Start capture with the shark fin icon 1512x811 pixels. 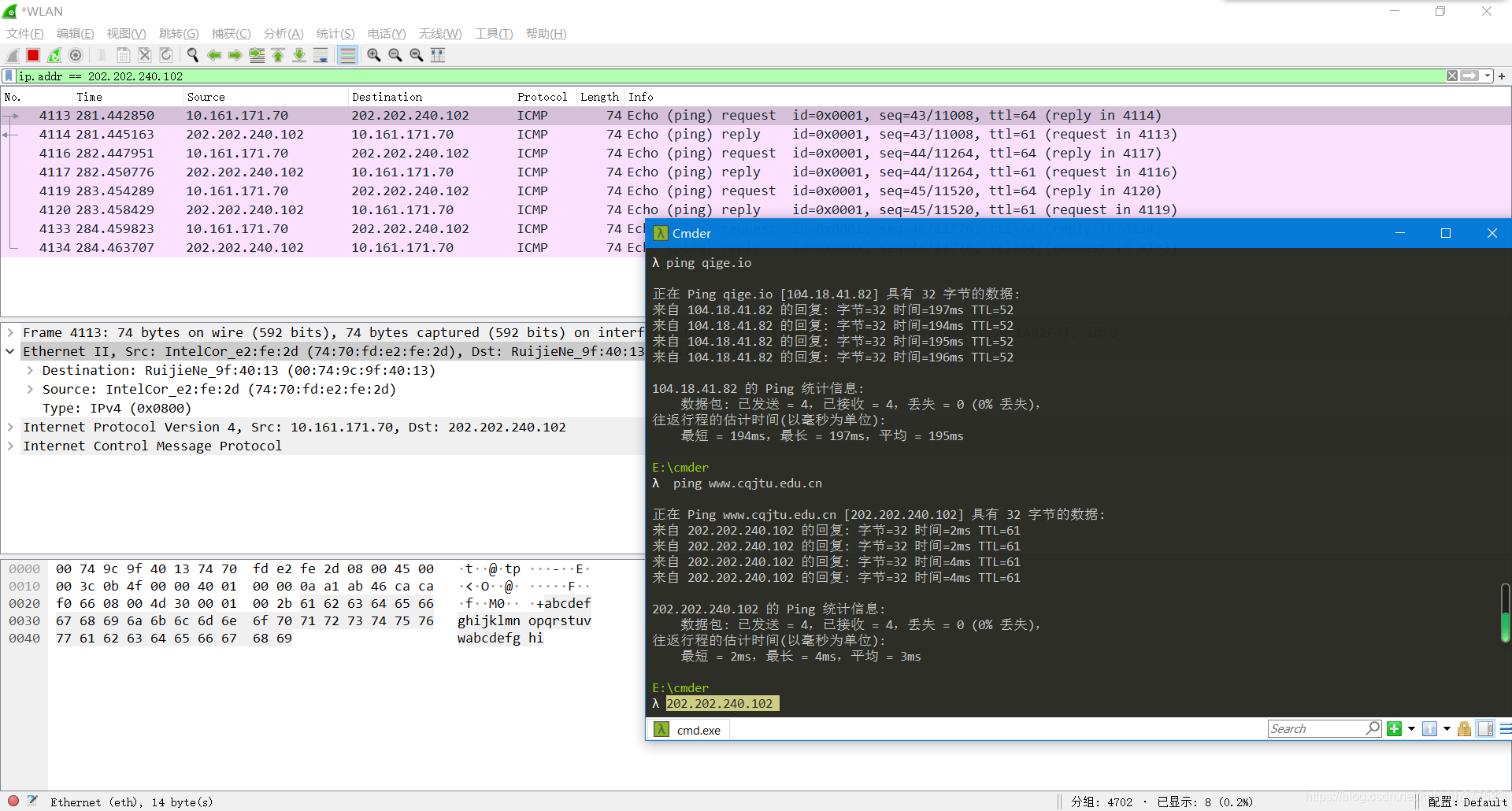click(x=13, y=55)
